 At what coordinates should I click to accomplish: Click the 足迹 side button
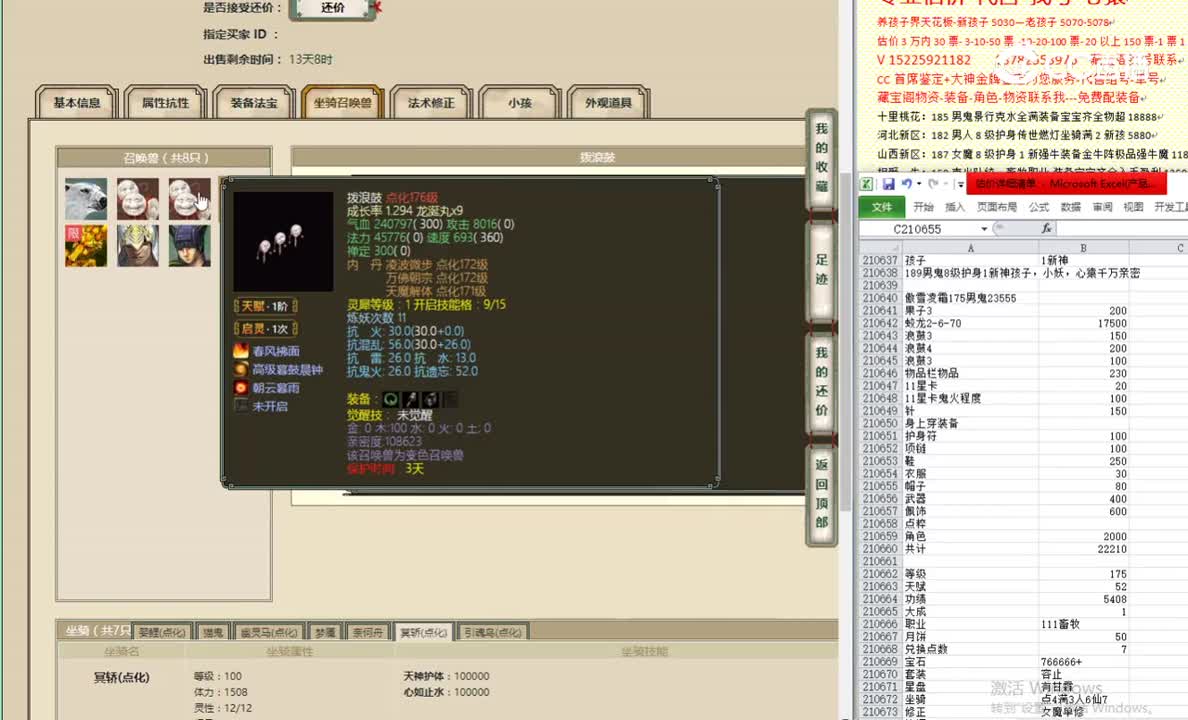point(821,269)
